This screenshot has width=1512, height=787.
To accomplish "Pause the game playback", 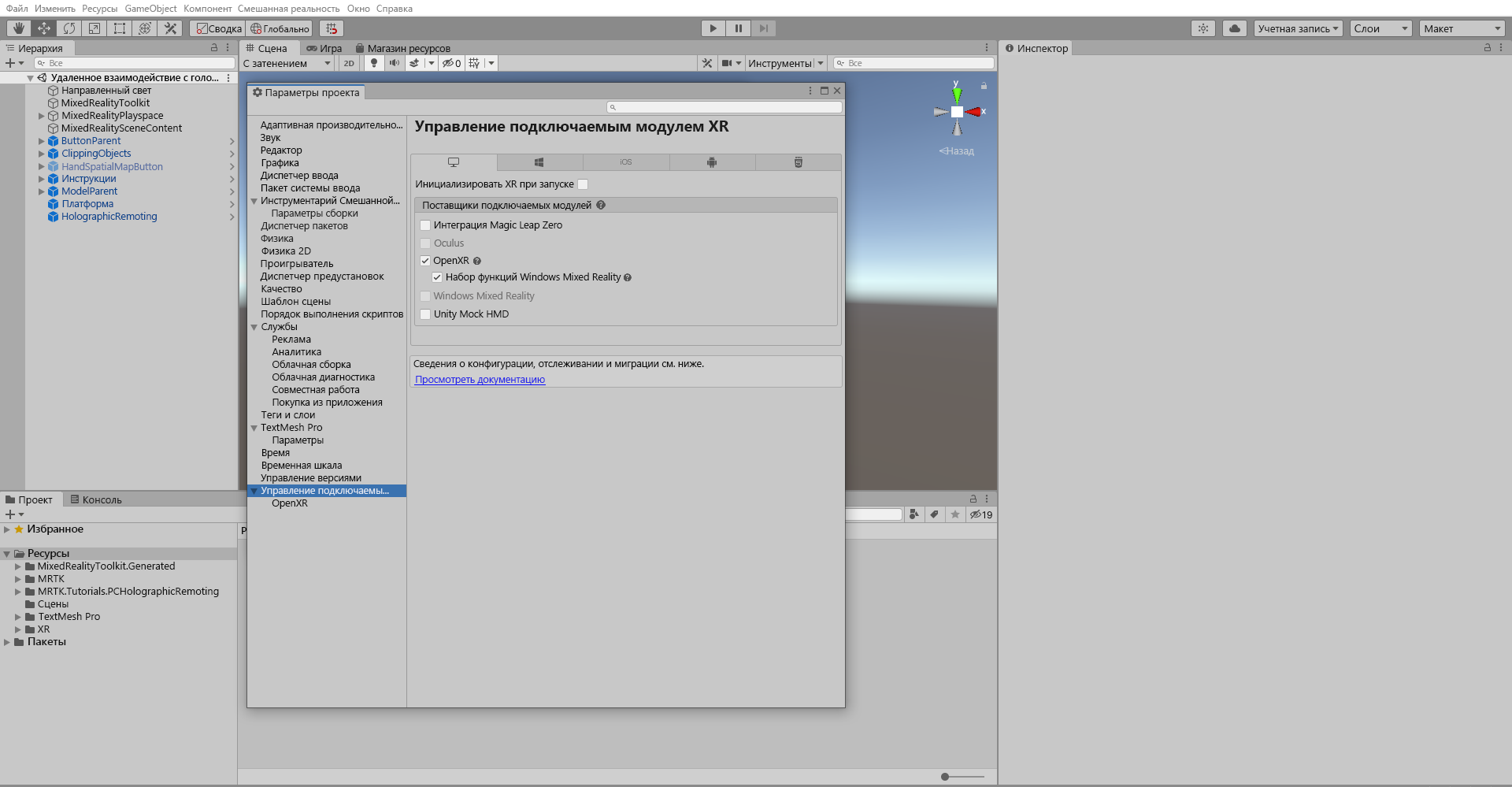I will point(738,28).
